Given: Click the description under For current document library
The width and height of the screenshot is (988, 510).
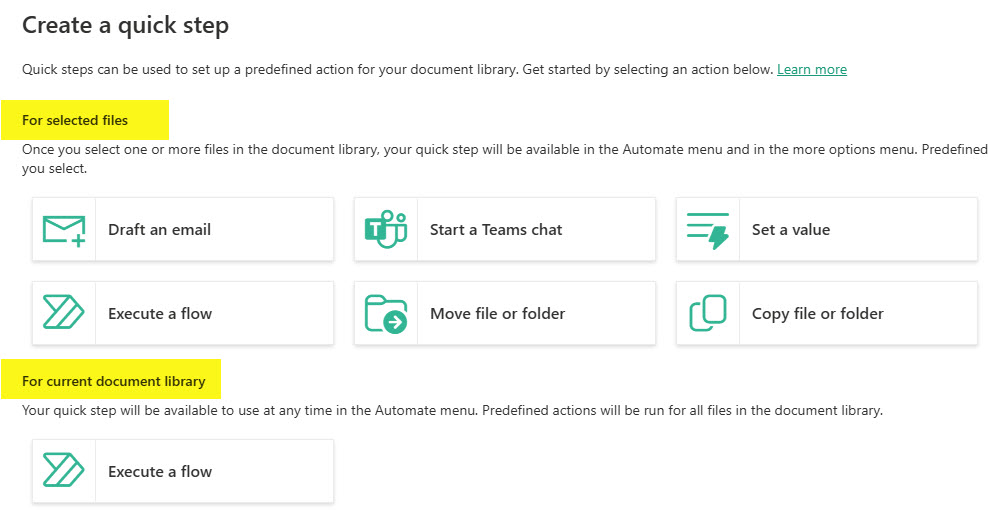Looking at the screenshot, I should pos(452,411).
